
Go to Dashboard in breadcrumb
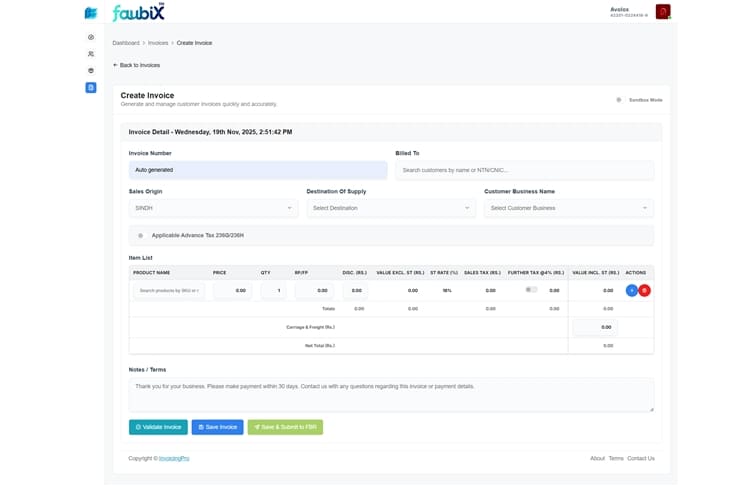pyautogui.click(x=126, y=43)
